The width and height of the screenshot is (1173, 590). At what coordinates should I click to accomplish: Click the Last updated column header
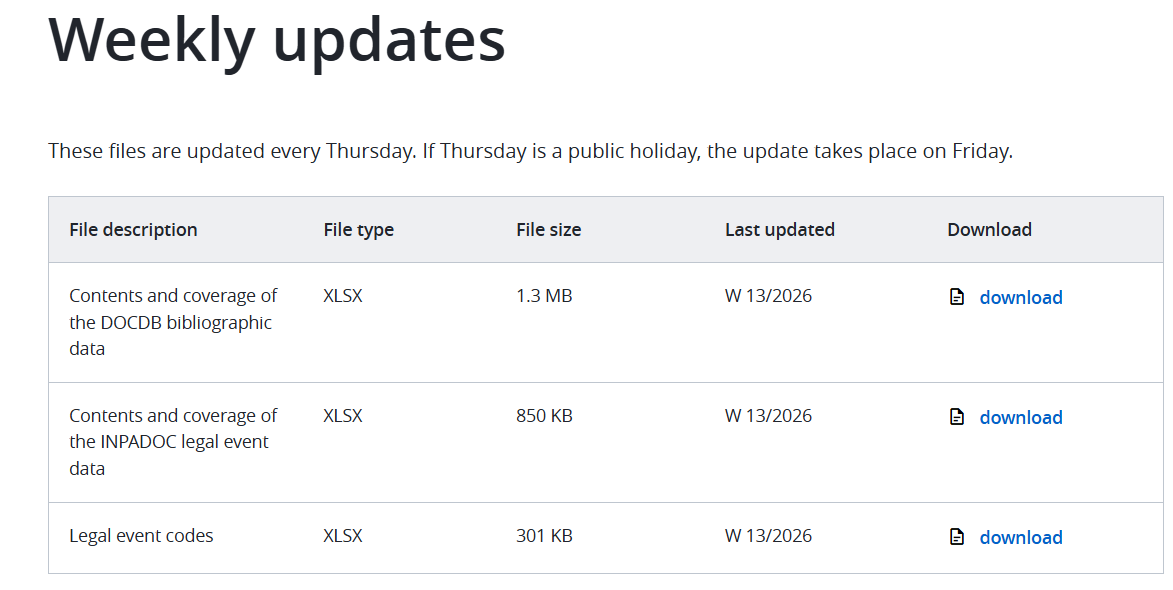point(779,230)
